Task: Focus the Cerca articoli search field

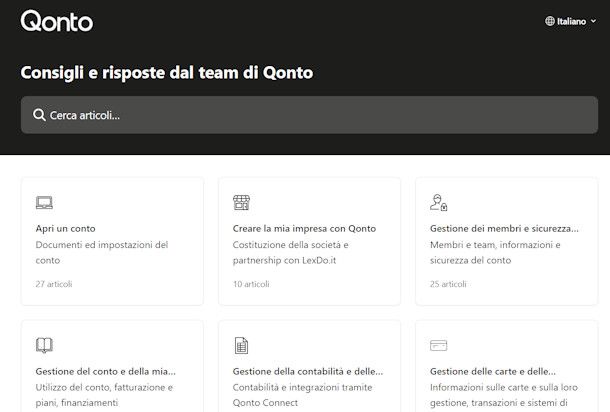Action: pyautogui.click(x=309, y=115)
